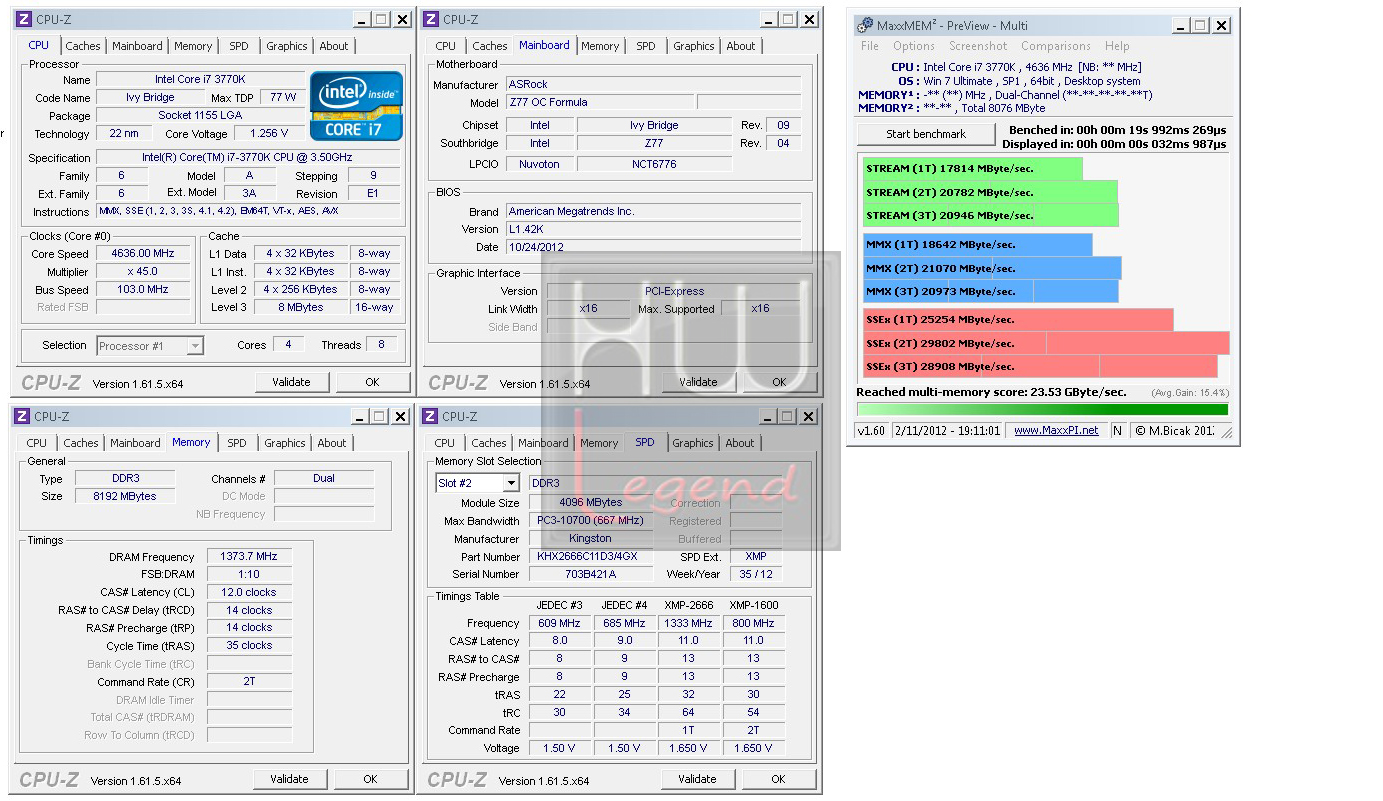Validate in the Mainboard-tab CPU-Z window
Viewport: 1383px width, 801px height.
tap(698, 382)
